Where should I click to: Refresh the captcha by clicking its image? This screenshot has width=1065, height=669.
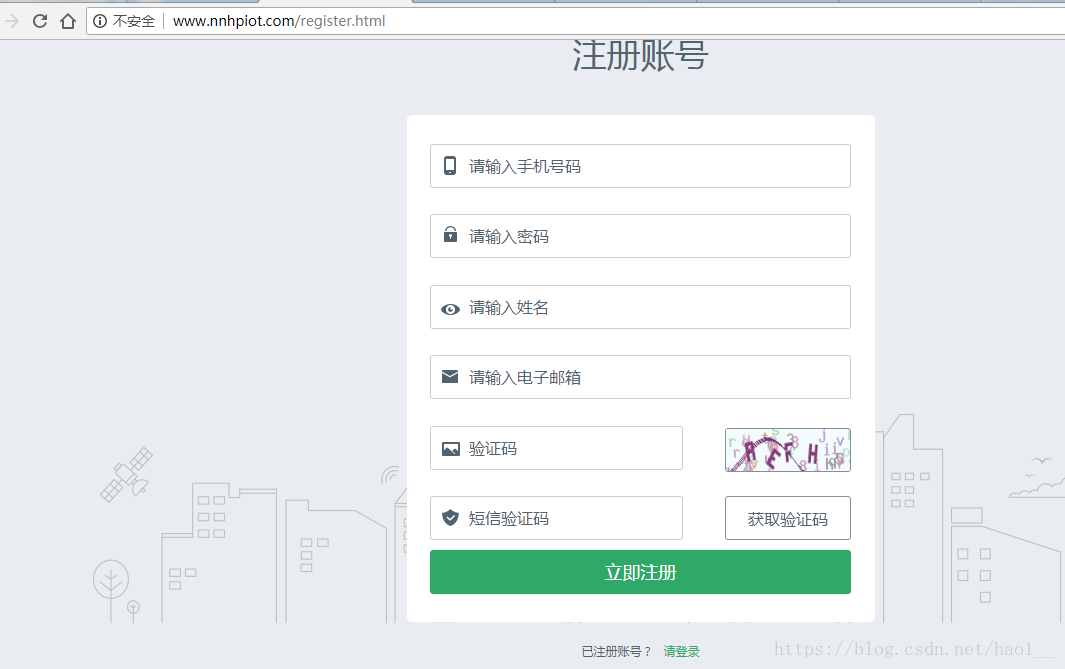click(x=787, y=449)
